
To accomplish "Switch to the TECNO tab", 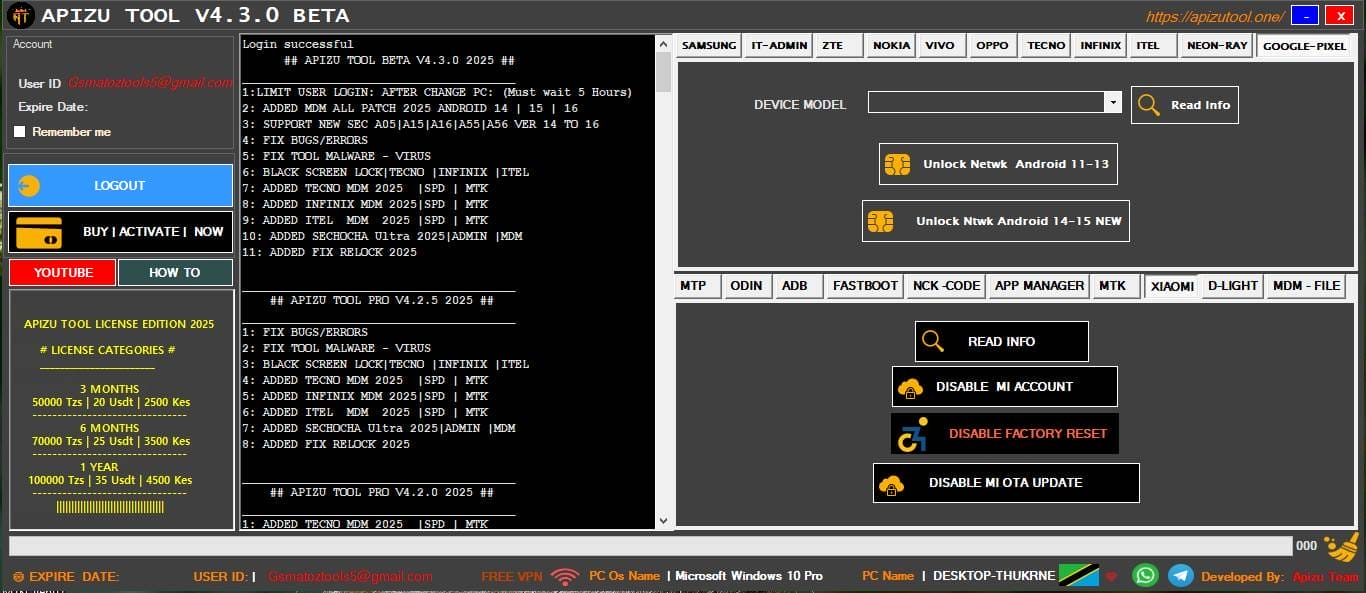I will 1046,46.
